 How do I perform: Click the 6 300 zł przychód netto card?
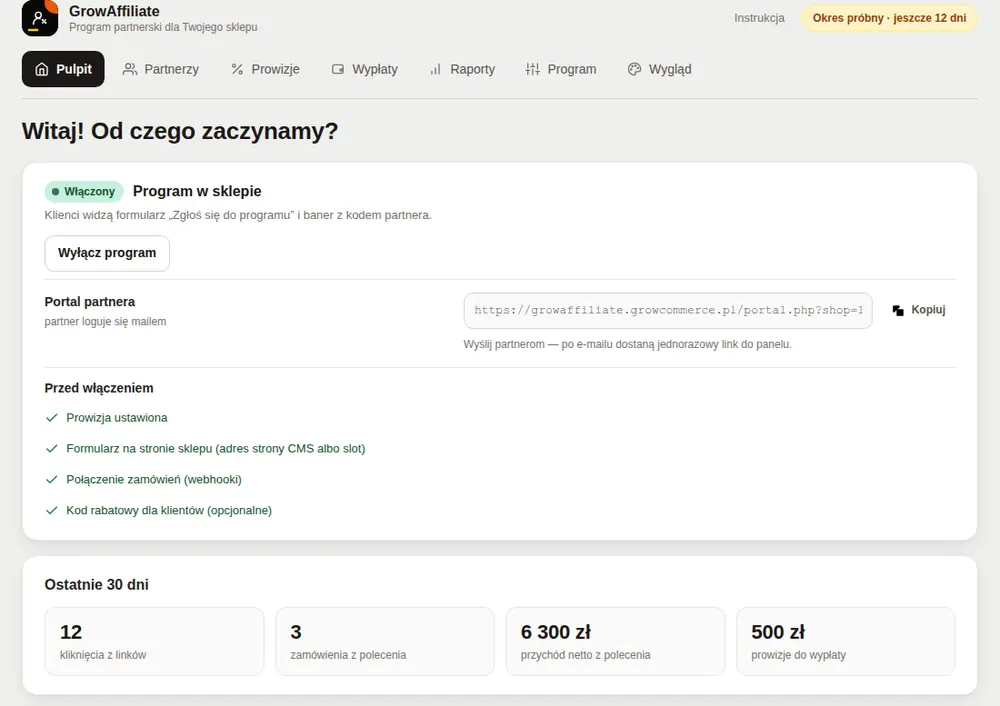[615, 642]
